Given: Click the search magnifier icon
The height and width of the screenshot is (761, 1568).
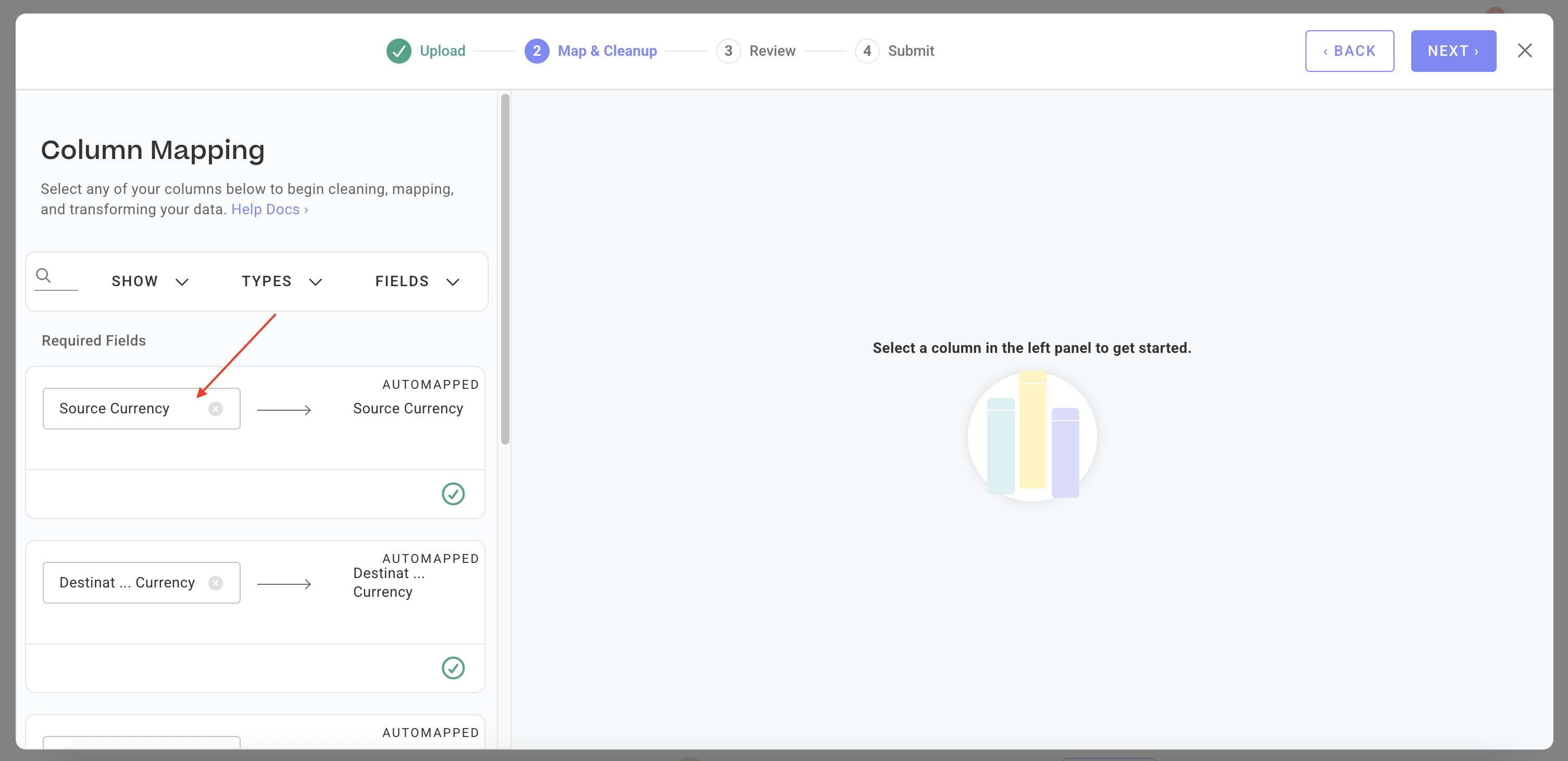Looking at the screenshot, I should 43,275.
